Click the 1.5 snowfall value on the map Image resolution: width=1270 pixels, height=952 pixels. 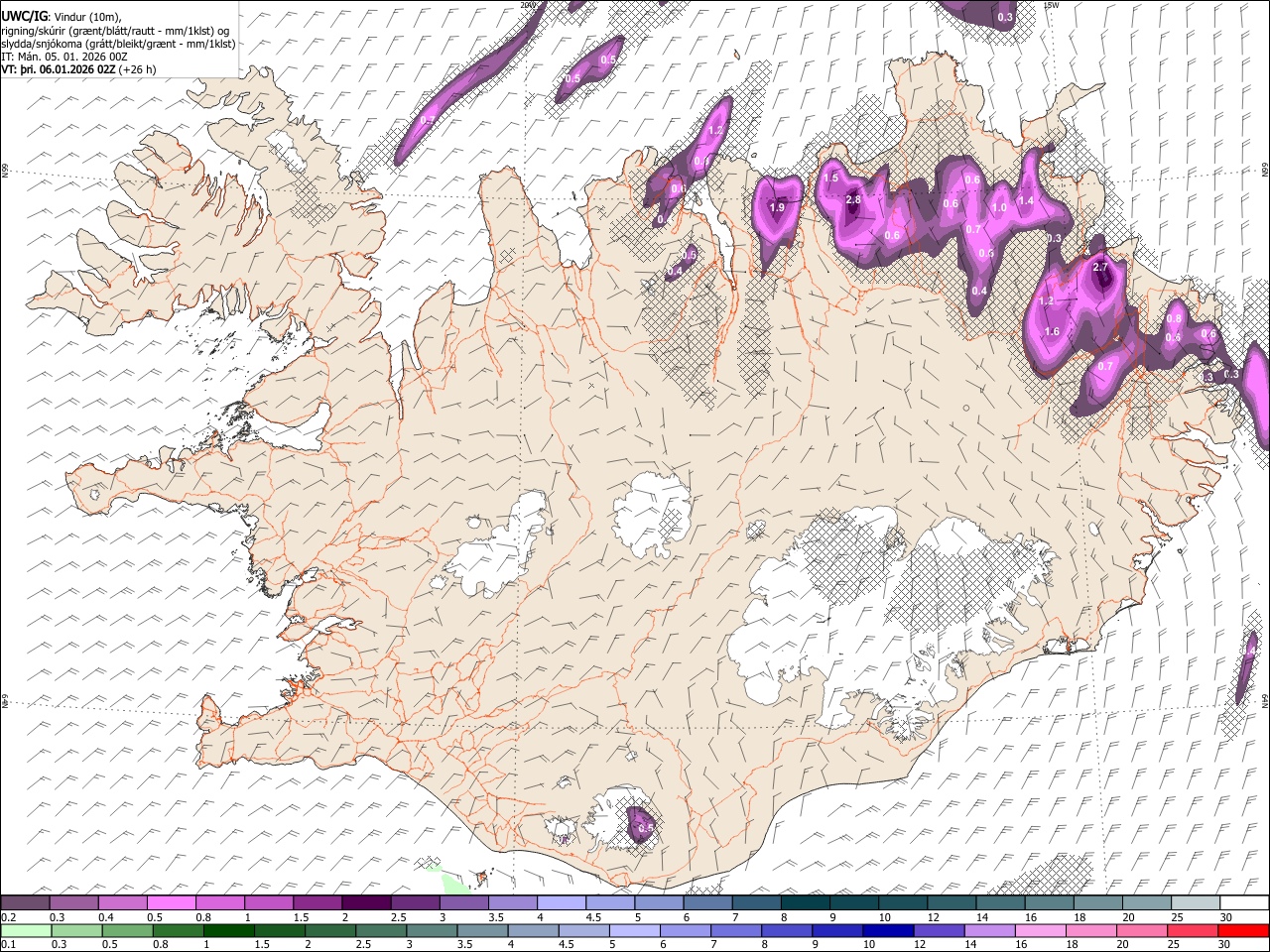830,178
